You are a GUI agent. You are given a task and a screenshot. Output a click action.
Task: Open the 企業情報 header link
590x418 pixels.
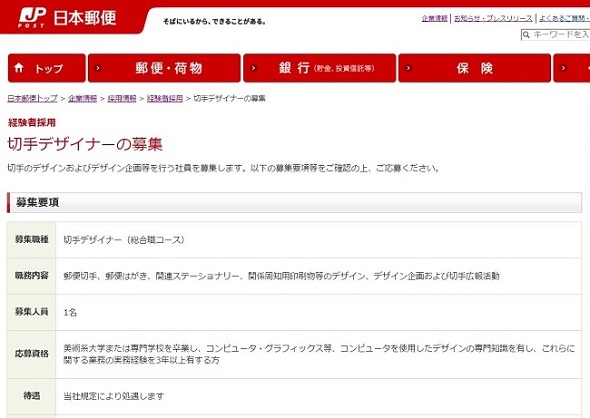click(x=435, y=18)
